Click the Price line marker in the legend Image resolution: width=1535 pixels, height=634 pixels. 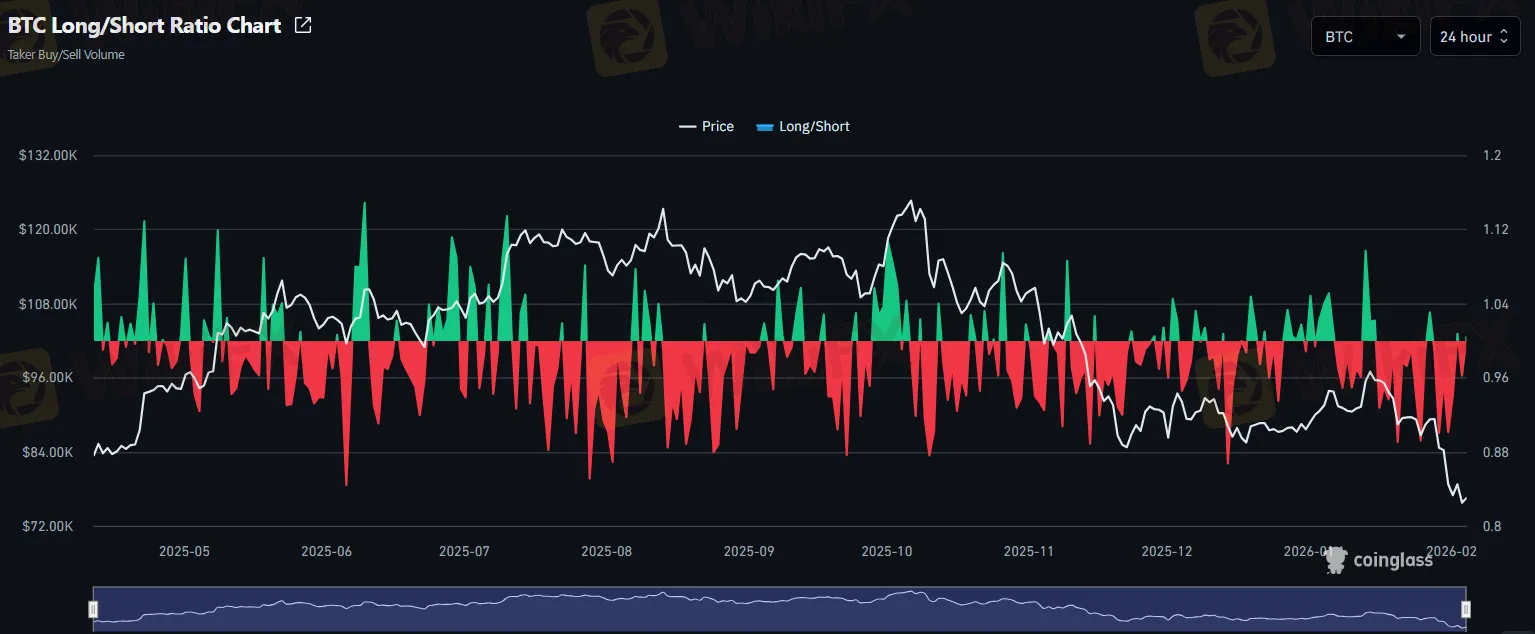point(686,126)
